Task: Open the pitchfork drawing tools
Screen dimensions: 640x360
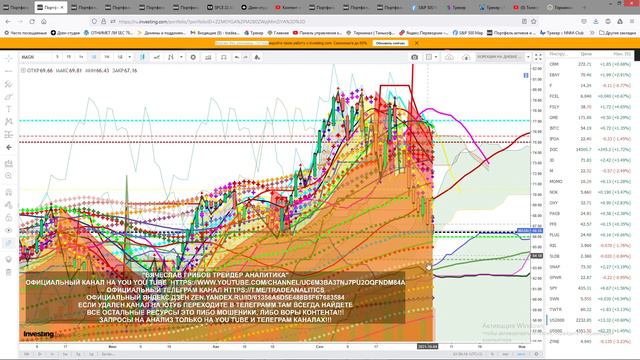Action: (x=9, y=84)
